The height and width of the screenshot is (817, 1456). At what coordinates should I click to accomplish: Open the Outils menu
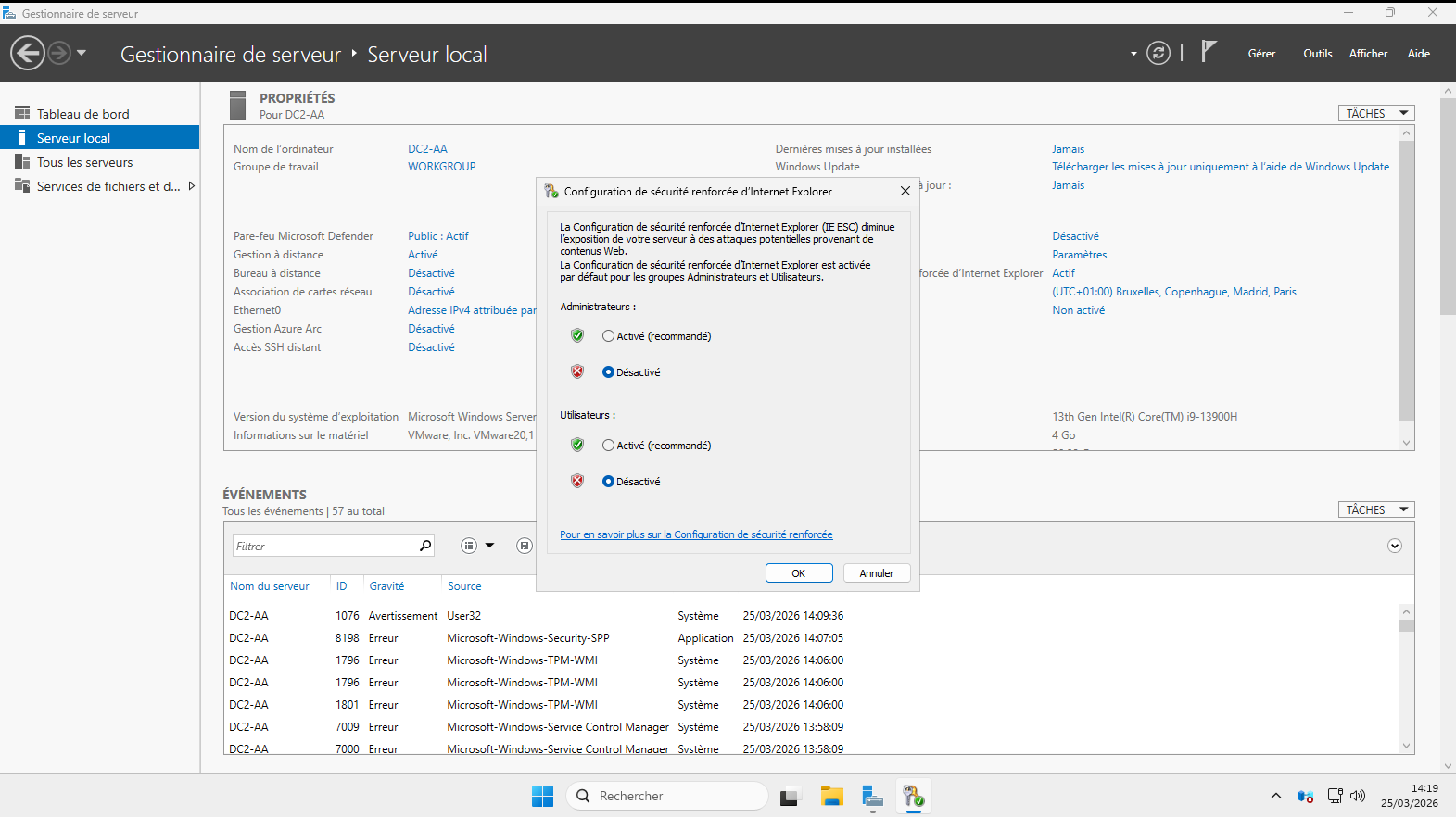coord(1317,54)
